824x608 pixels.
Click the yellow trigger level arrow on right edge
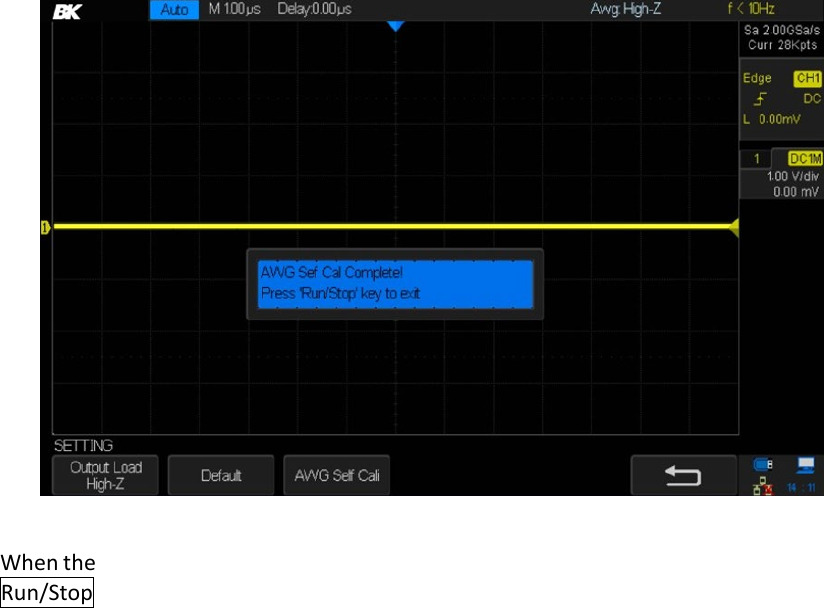point(734,228)
